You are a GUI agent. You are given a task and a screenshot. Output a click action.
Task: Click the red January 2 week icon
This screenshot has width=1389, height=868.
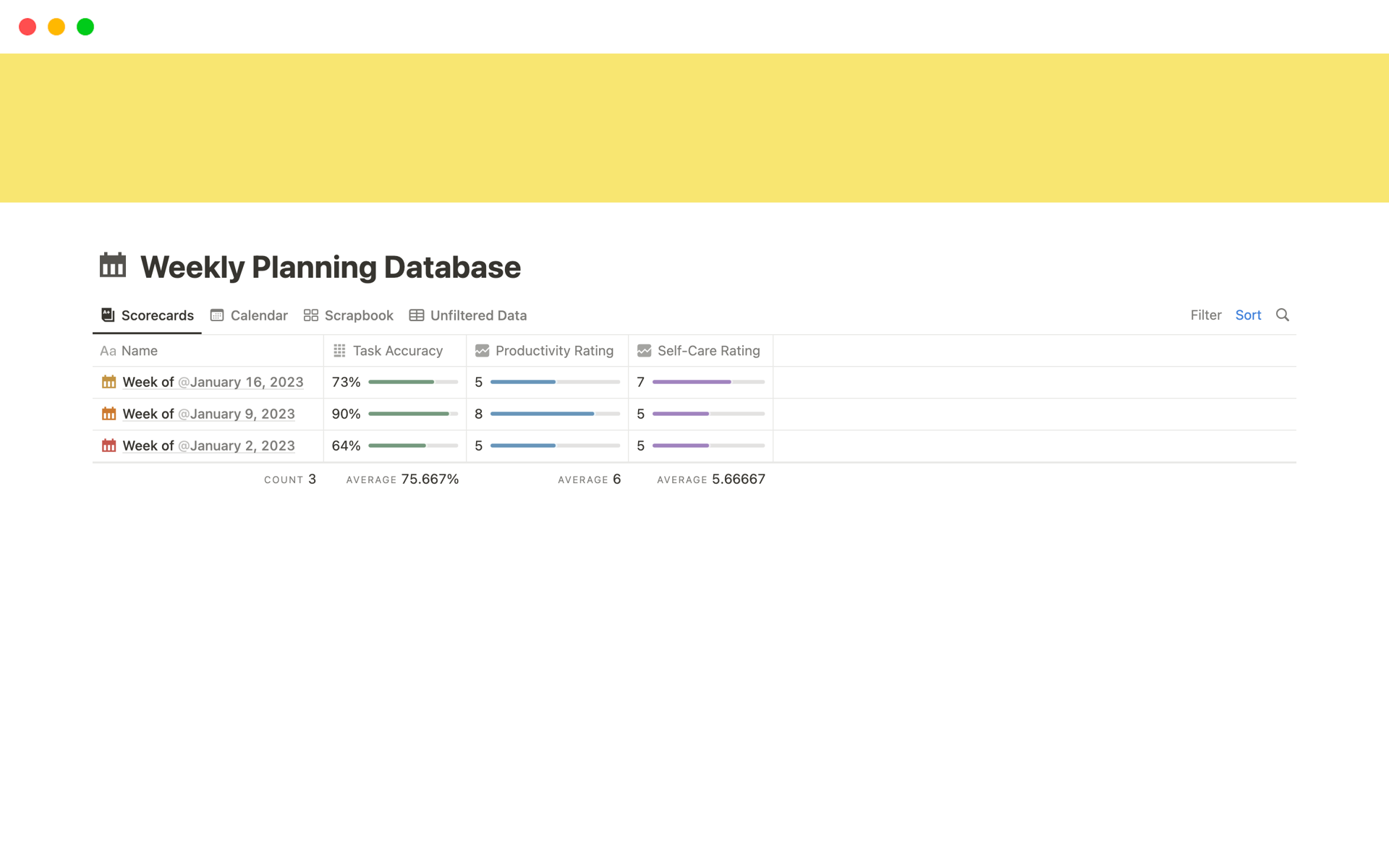[x=109, y=446]
